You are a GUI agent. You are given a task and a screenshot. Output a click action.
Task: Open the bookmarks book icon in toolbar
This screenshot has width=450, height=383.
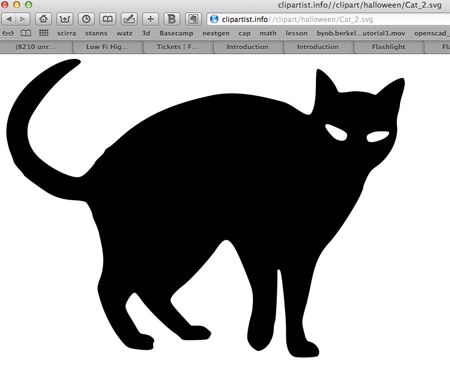[x=107, y=19]
